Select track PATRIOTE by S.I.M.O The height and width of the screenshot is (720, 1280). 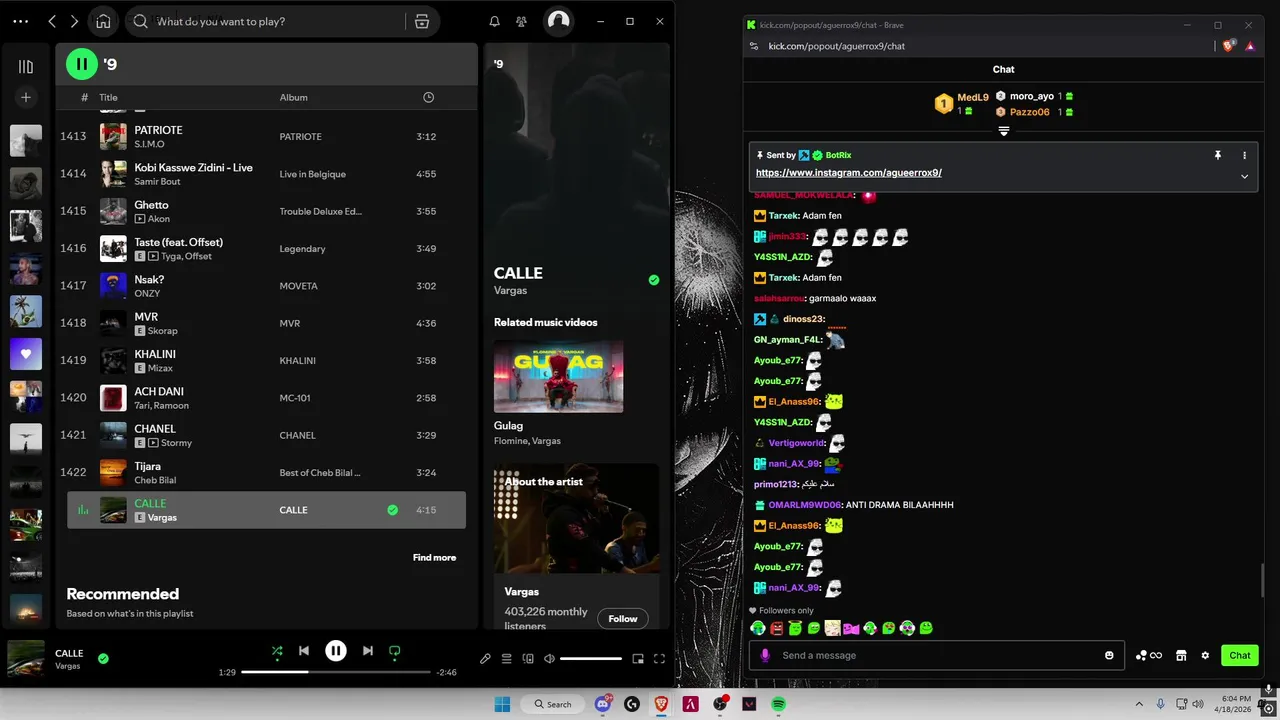266,136
